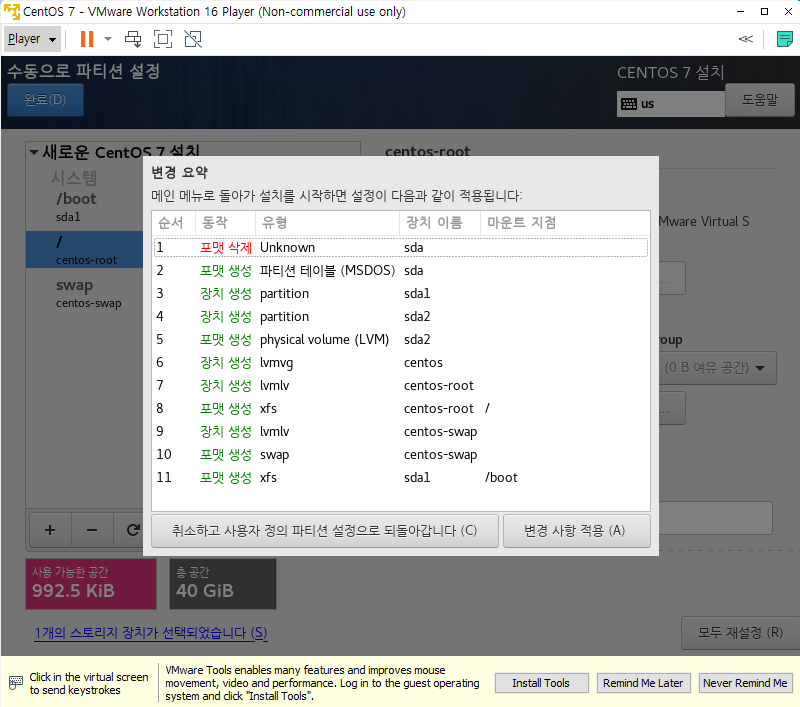Click the 모두 재설정 (R) button

coord(740,633)
